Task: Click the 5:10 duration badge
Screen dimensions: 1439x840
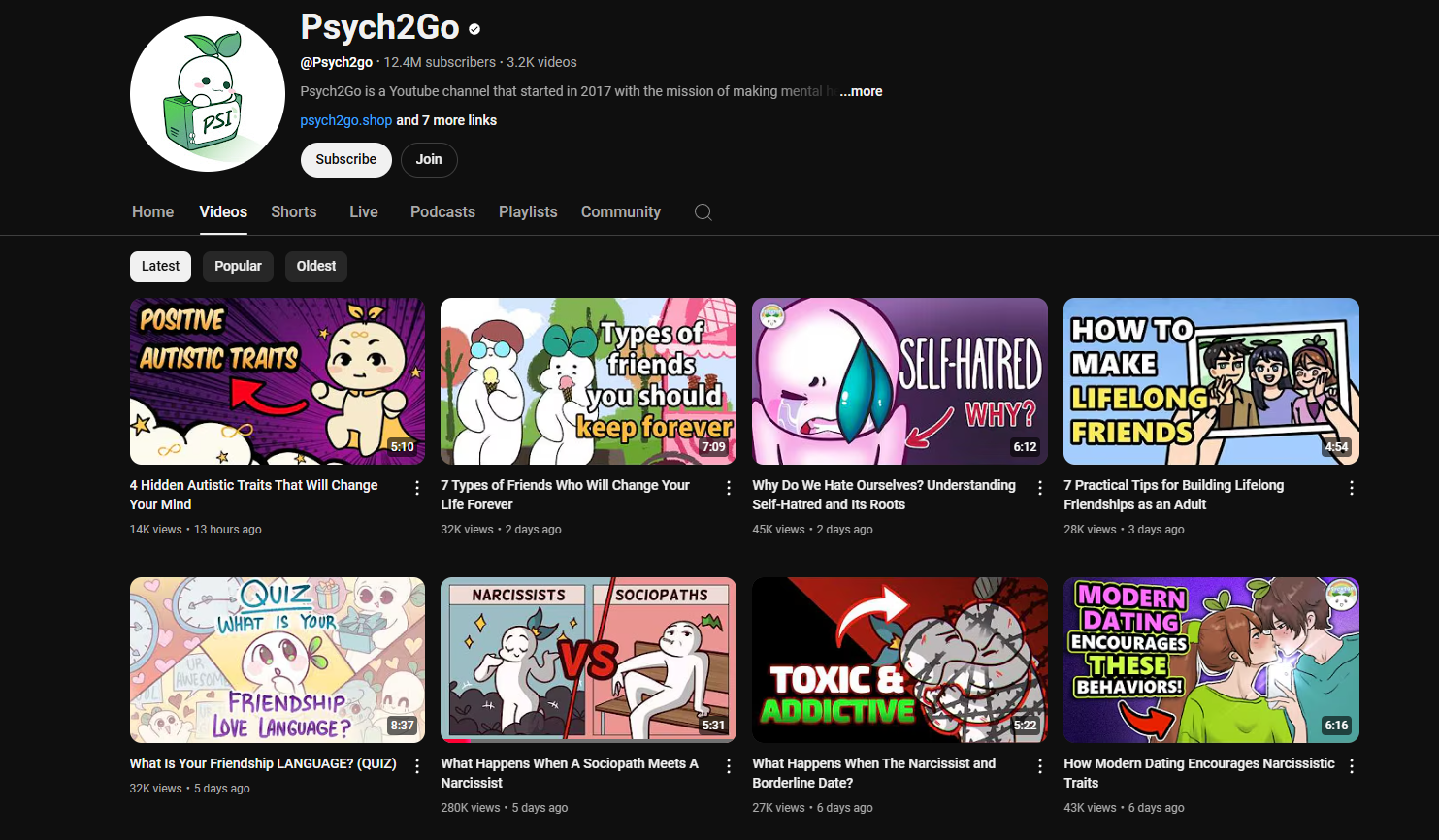Action: click(x=403, y=447)
